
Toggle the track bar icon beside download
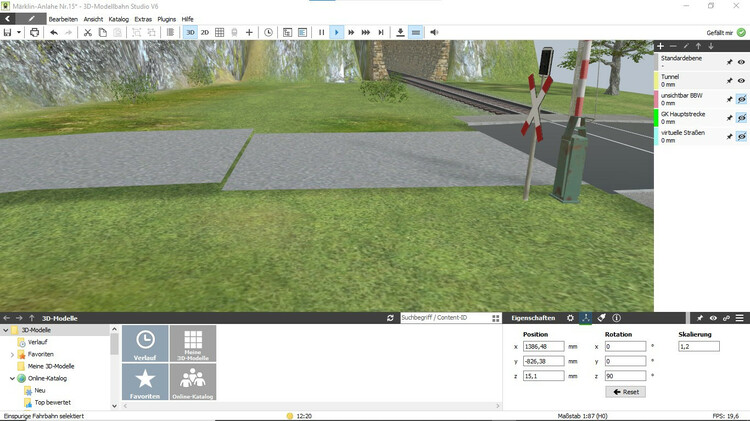coord(416,33)
